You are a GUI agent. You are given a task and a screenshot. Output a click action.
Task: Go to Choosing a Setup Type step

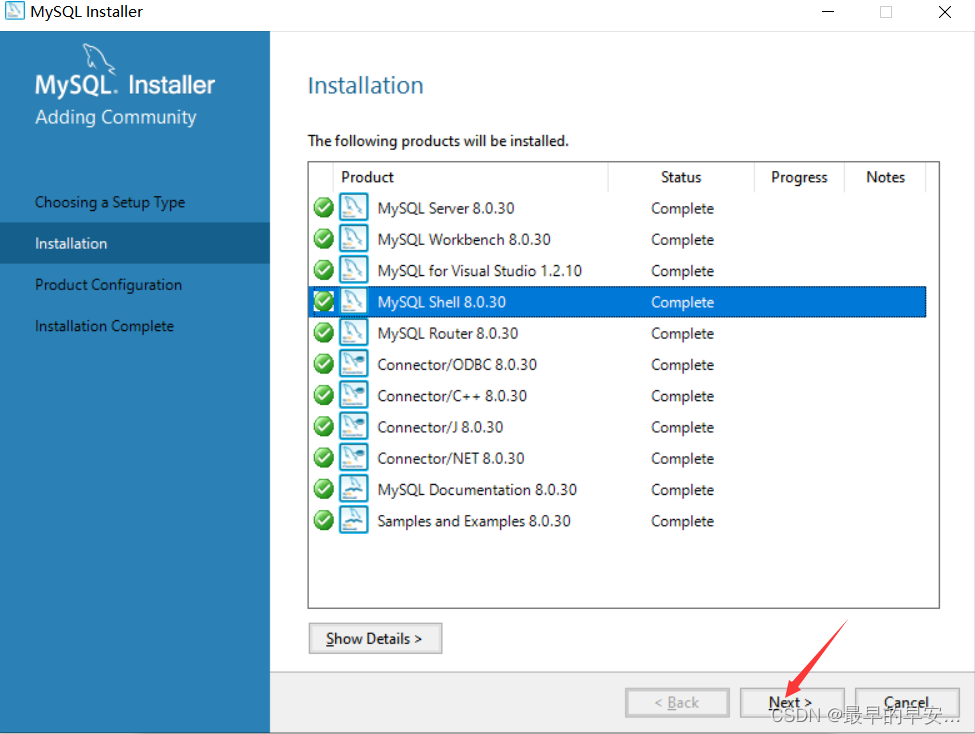(110, 202)
